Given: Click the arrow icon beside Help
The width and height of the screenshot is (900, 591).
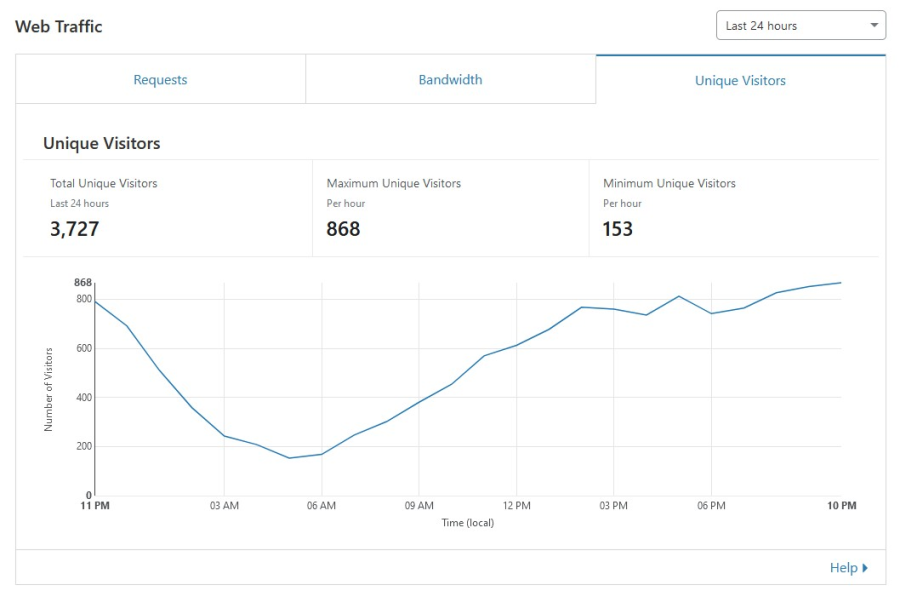Looking at the screenshot, I should coord(865,568).
